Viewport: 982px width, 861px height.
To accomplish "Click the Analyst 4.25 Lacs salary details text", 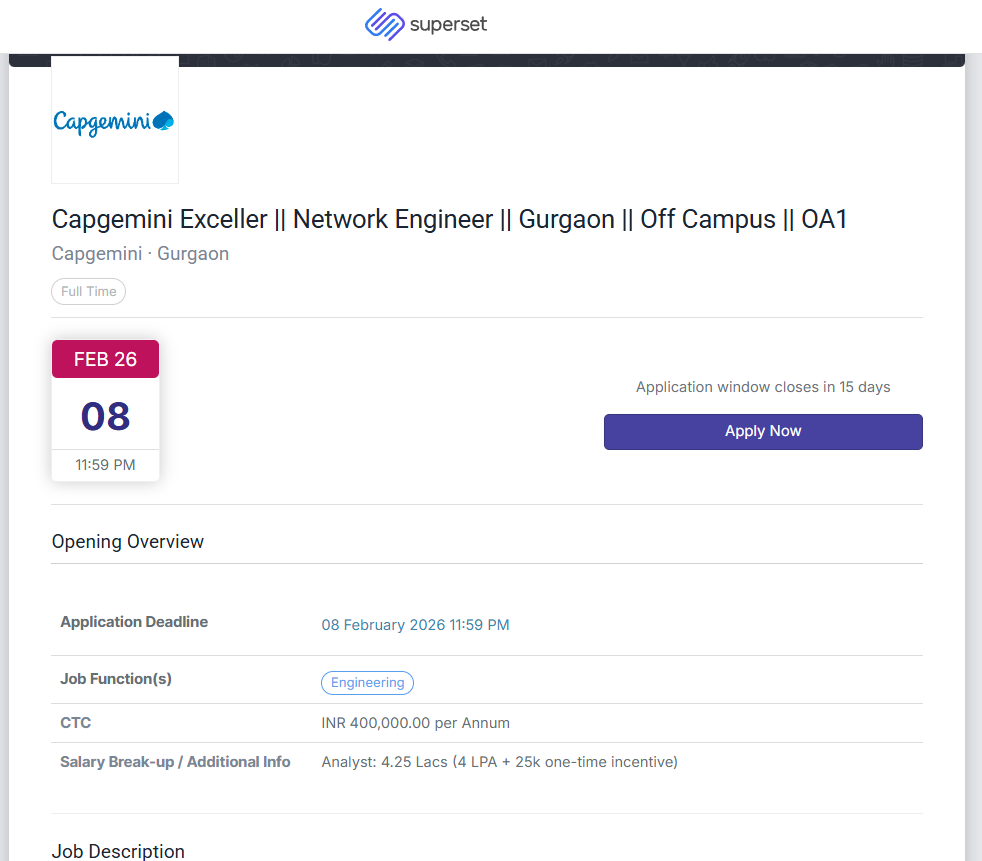I will 499,762.
